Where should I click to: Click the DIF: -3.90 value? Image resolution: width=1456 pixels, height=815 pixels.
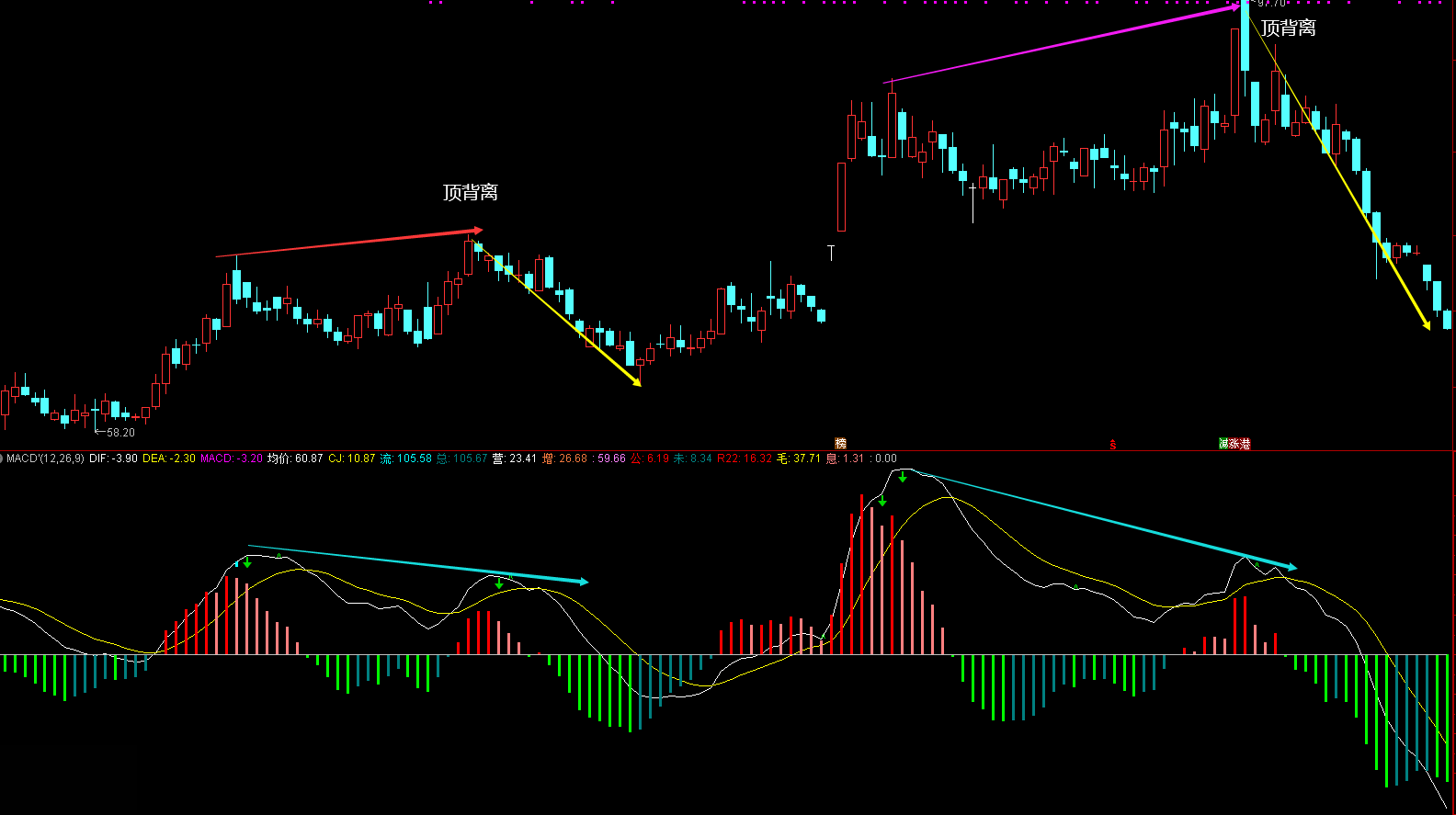(x=113, y=458)
